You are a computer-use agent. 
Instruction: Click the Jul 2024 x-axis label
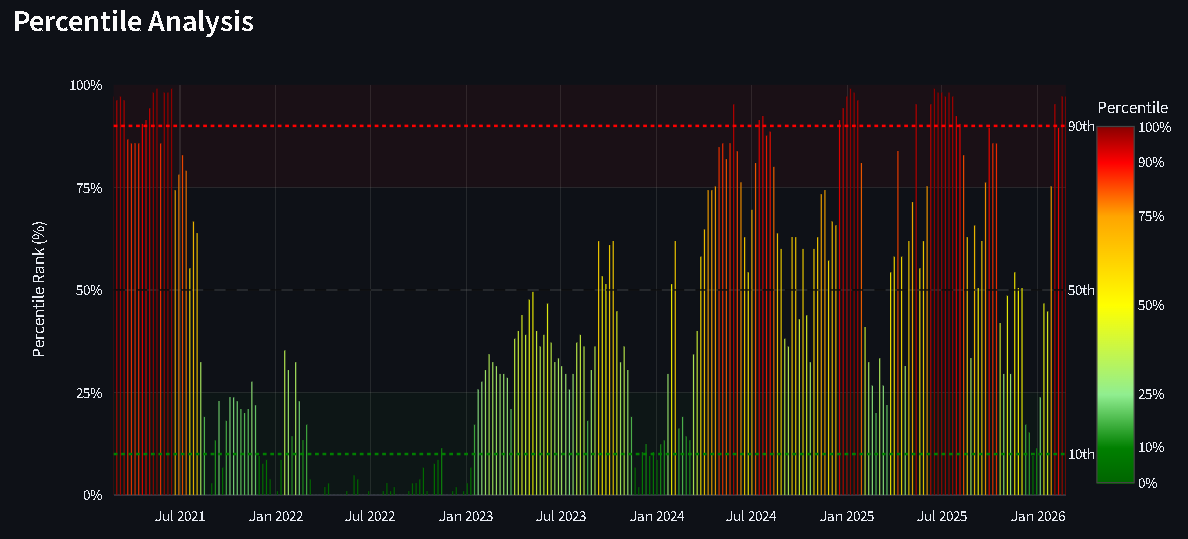(751, 516)
